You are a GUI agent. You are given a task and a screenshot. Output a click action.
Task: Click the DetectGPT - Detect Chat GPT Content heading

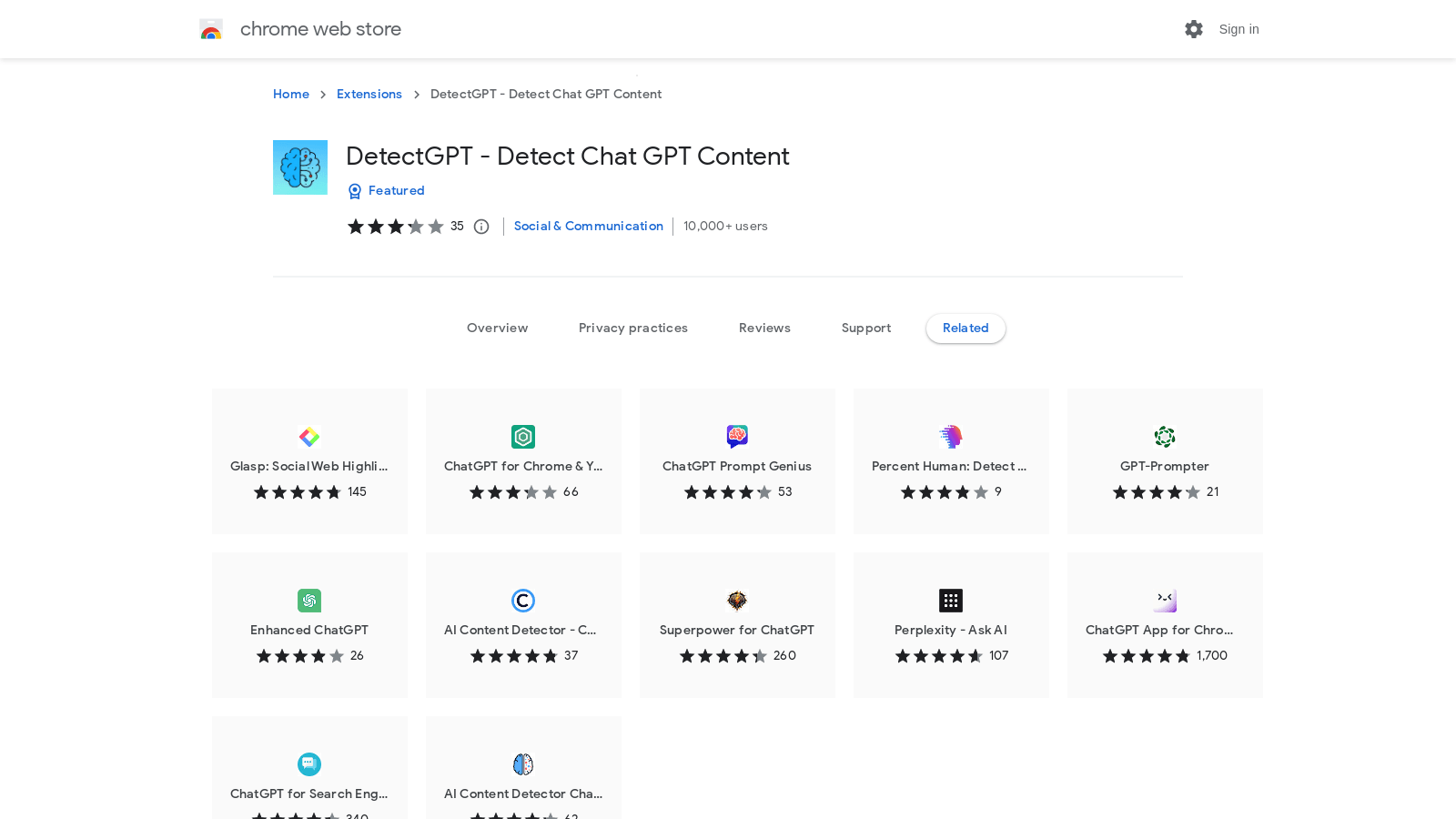point(568,157)
